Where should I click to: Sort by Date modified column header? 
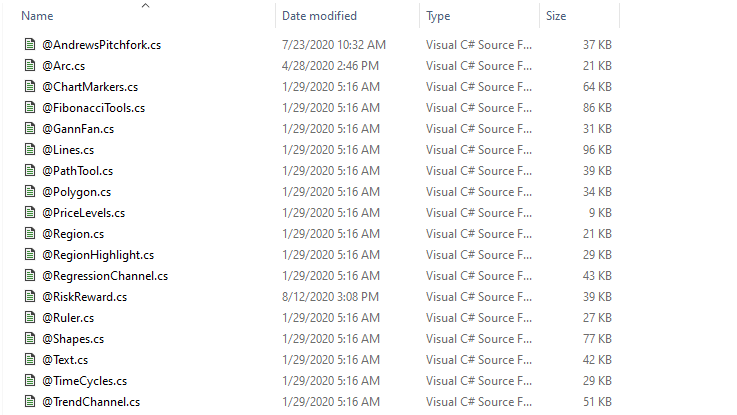(319, 16)
